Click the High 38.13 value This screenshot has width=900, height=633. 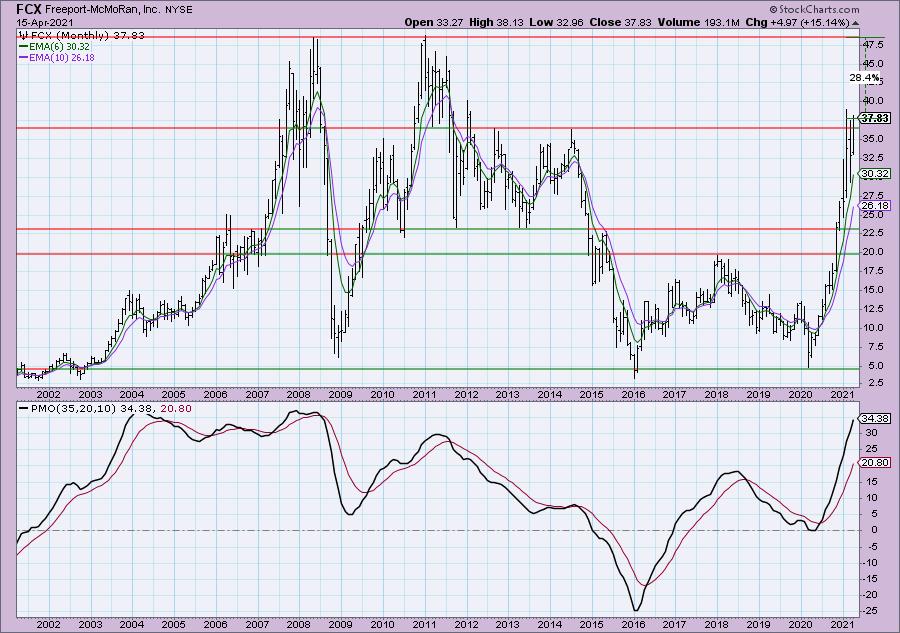click(x=495, y=22)
